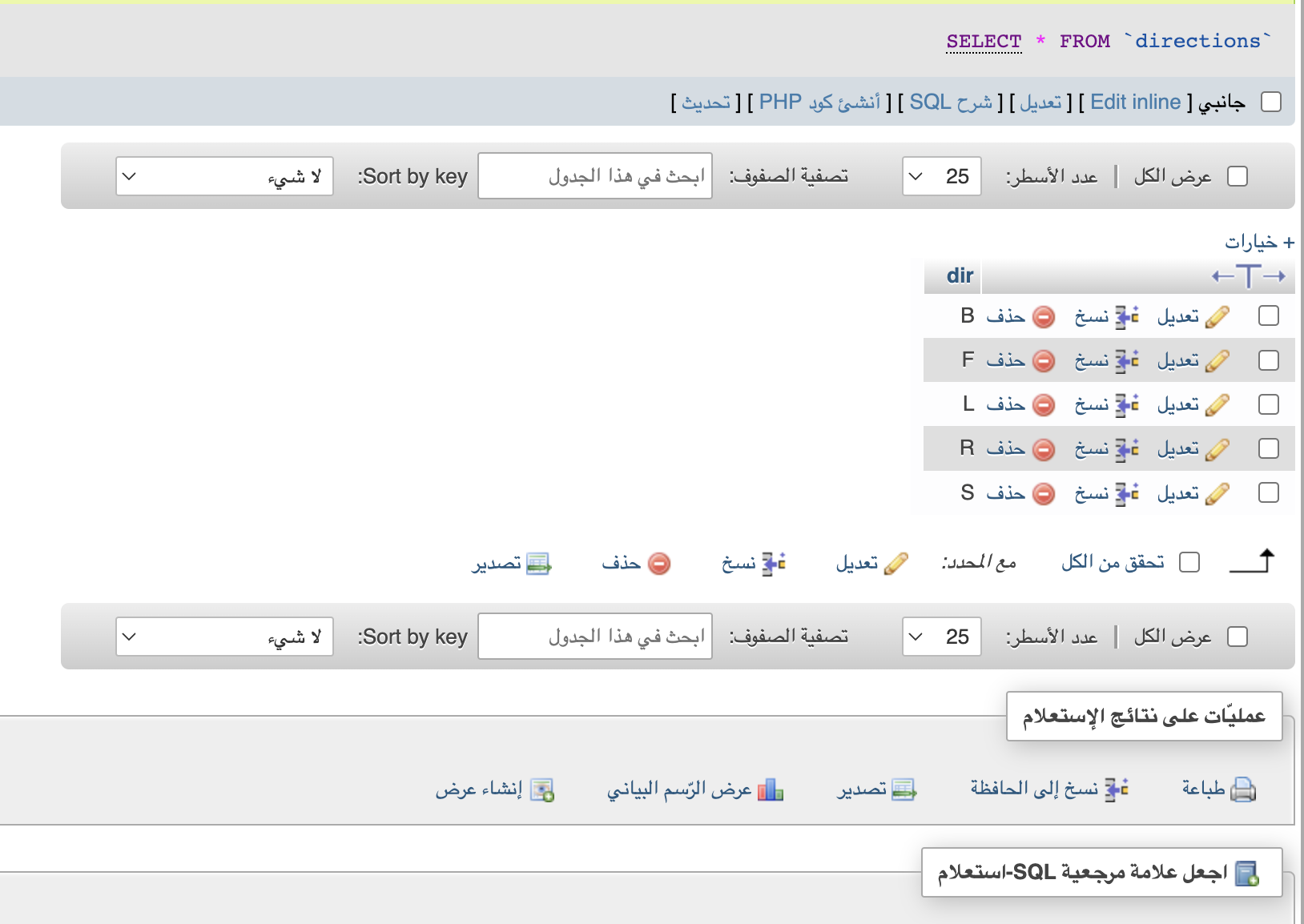This screenshot has height=924, width=1304.
Task: Click the printer icon under query results operations
Action: (1243, 789)
